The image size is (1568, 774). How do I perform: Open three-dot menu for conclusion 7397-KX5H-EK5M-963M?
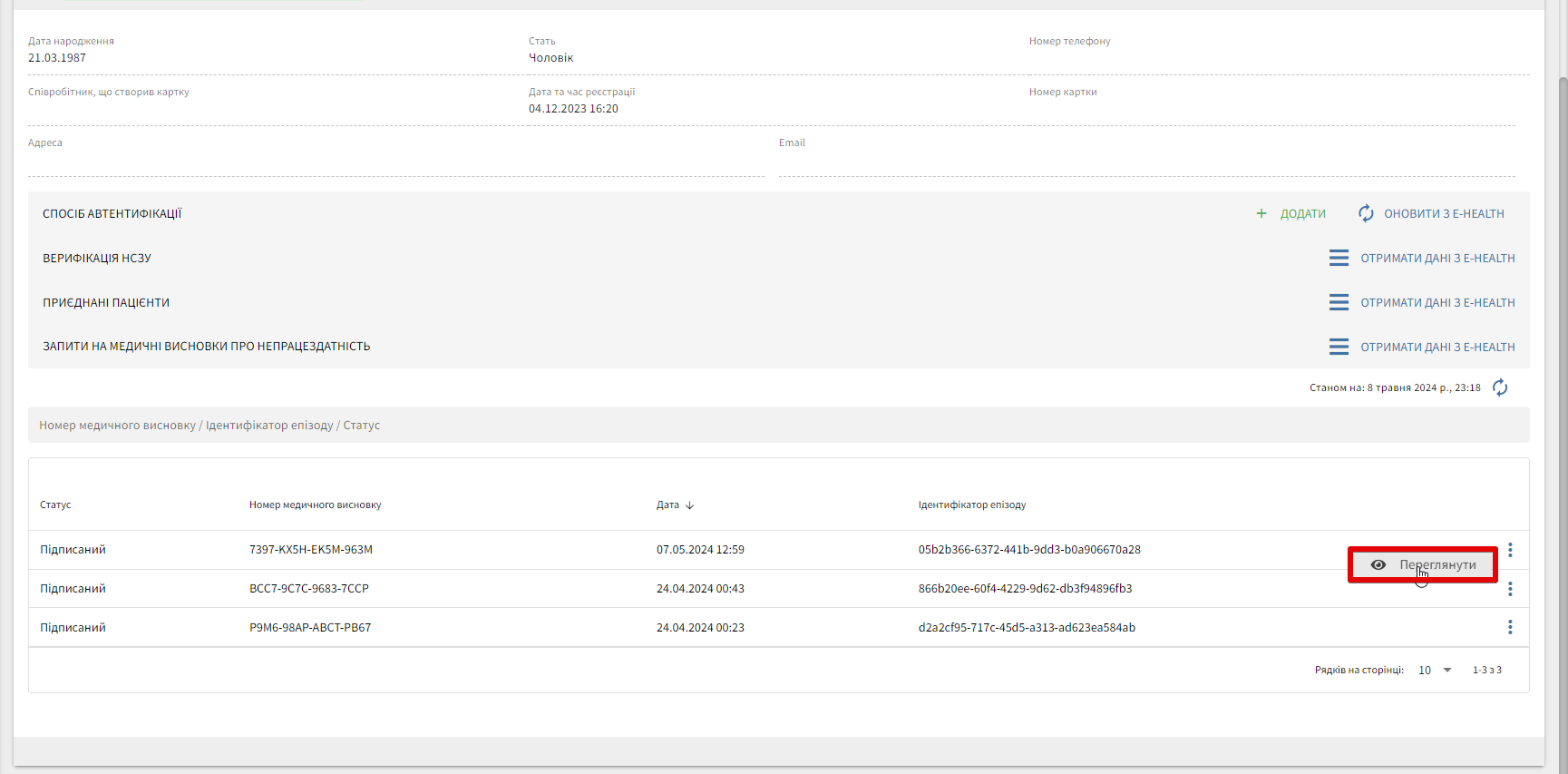pyautogui.click(x=1510, y=550)
